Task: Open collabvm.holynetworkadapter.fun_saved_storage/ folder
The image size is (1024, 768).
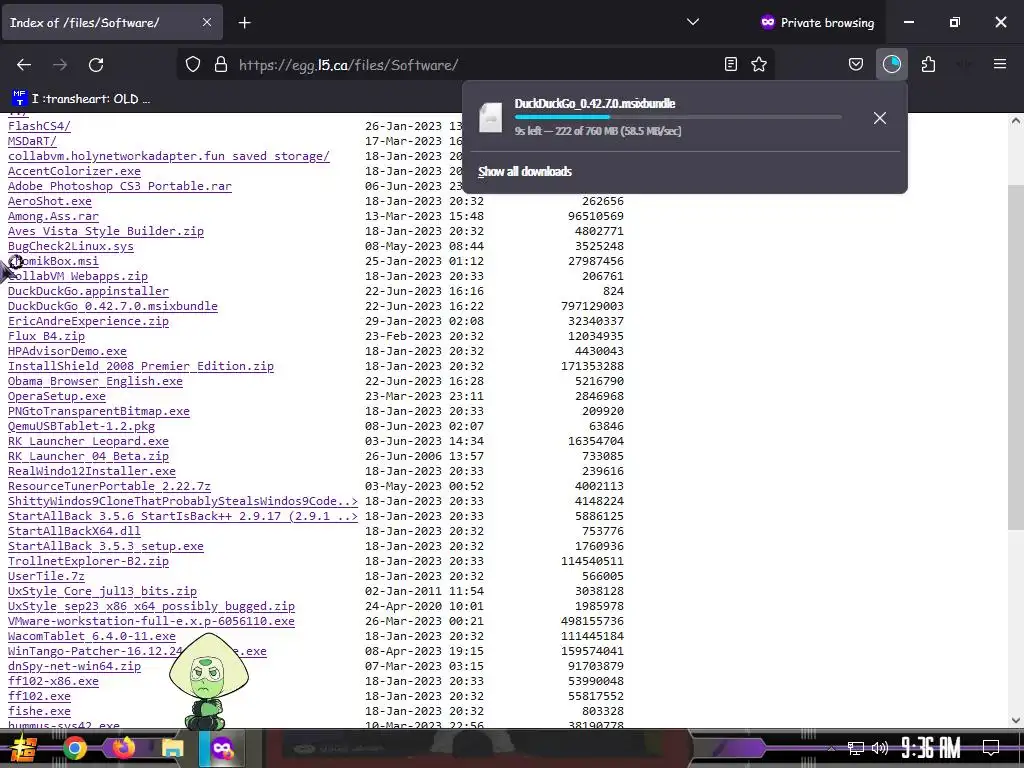Action: click(168, 156)
